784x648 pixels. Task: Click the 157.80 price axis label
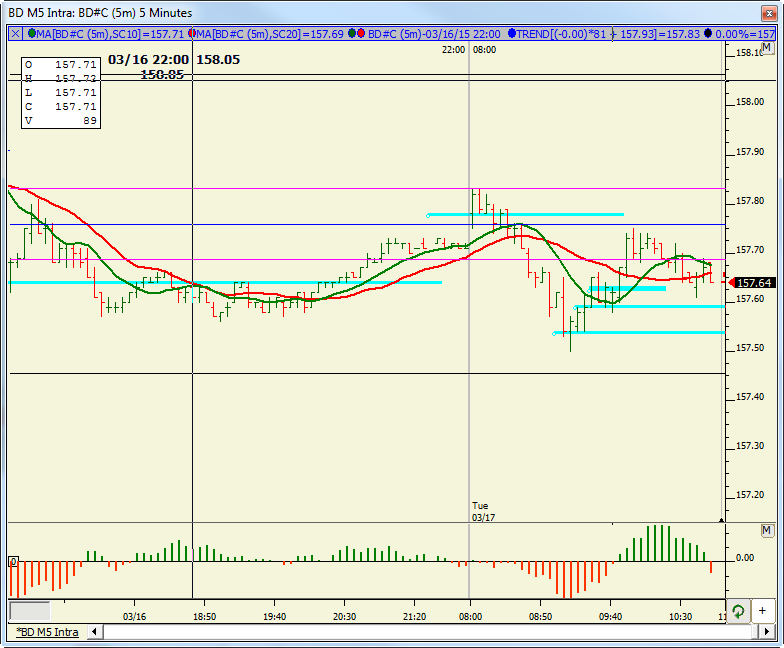(750, 201)
